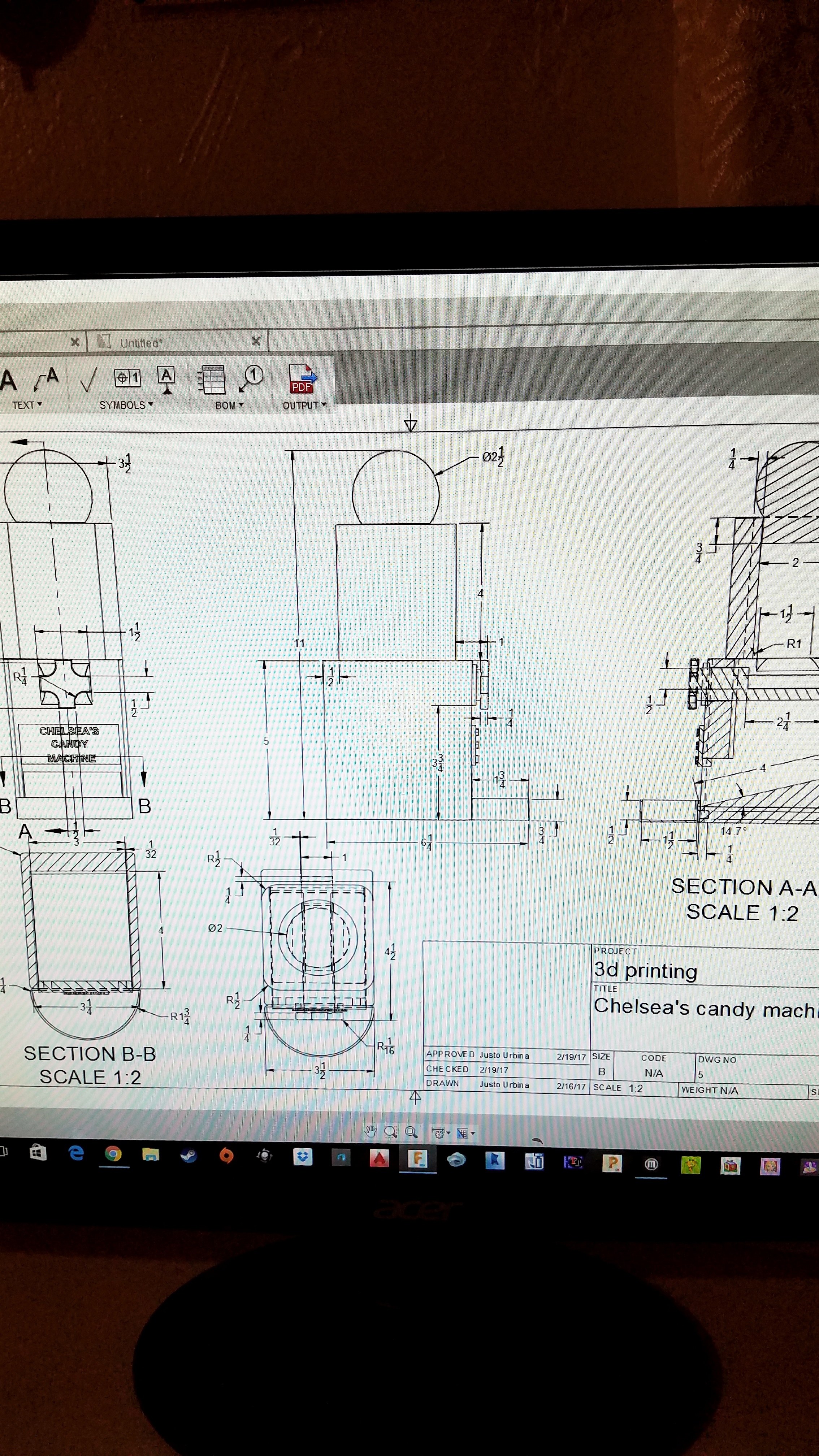Expand the TEXT dropdown

click(x=27, y=405)
